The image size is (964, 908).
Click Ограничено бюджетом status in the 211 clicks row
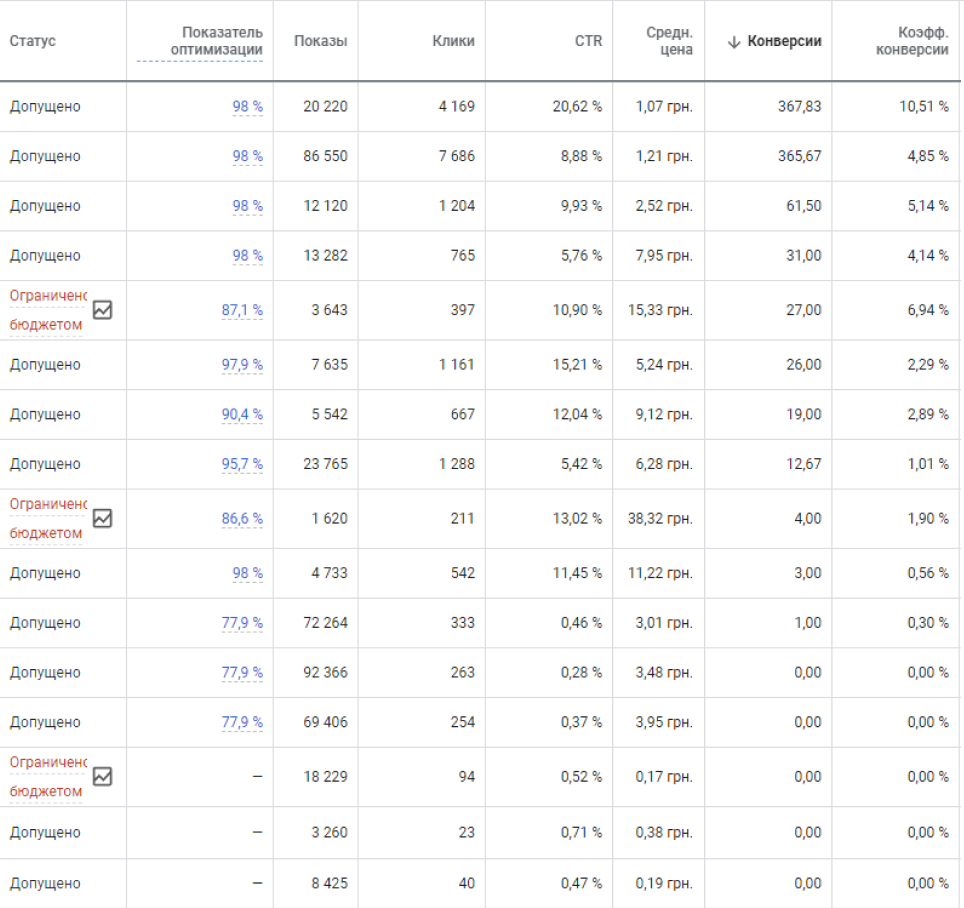pyautogui.click(x=48, y=518)
